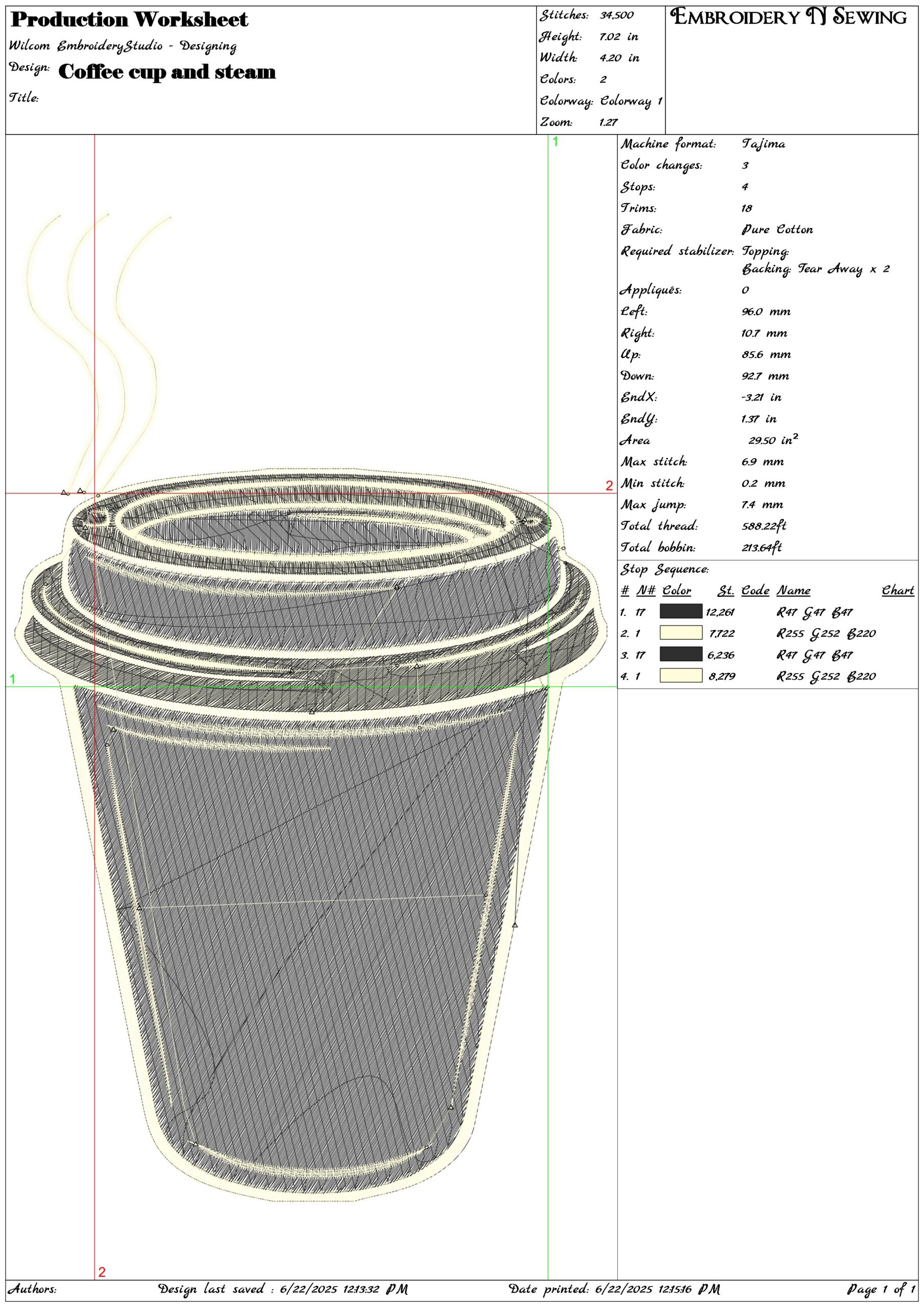Viewport: 924px width, 1307px height.
Task: Select the left value "96.0 mm"
Action: [766, 311]
